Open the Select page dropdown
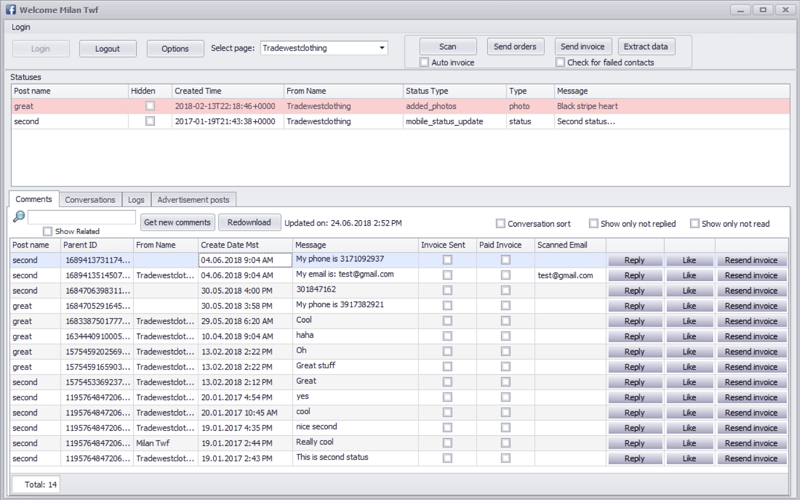Screen dimensions: 800x500 pos(382,48)
